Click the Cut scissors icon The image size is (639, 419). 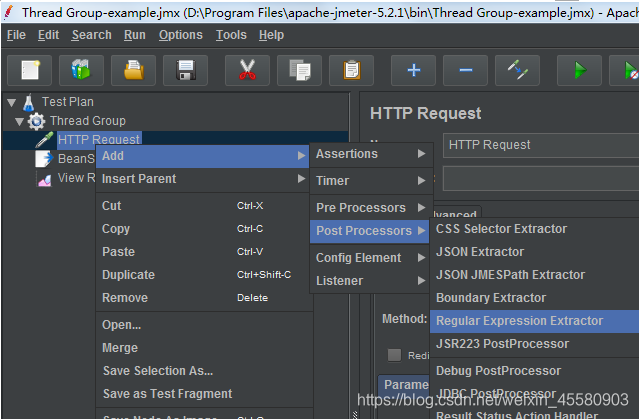(x=247, y=70)
